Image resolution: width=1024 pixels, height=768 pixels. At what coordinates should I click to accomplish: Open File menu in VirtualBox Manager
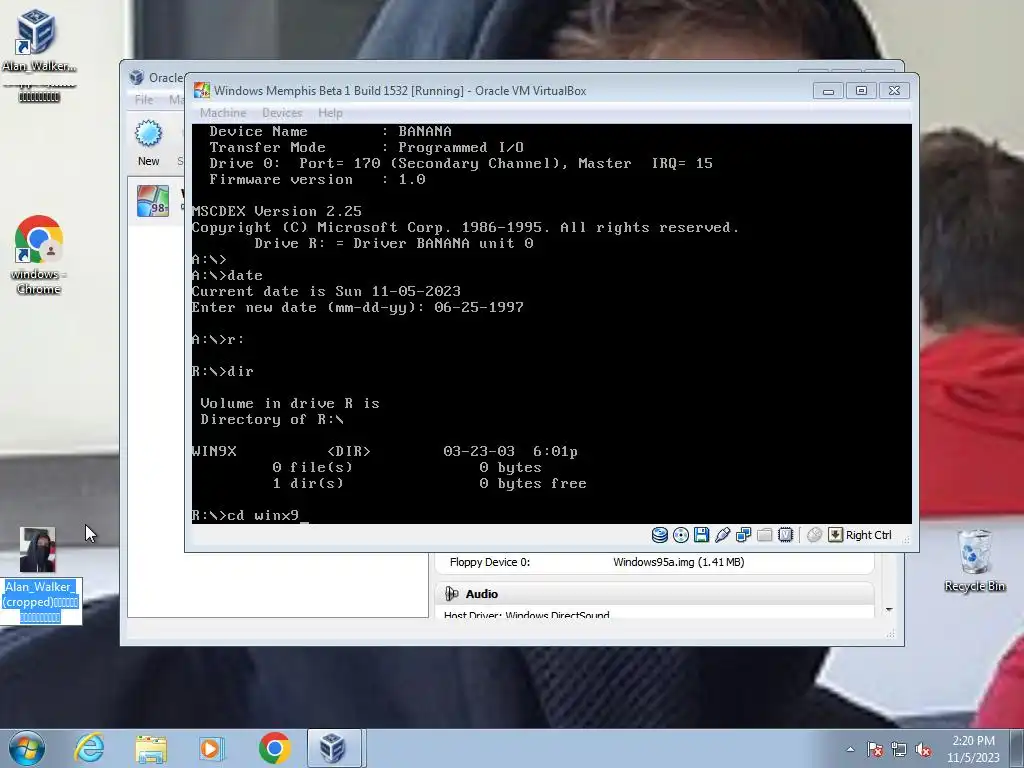pos(144,100)
